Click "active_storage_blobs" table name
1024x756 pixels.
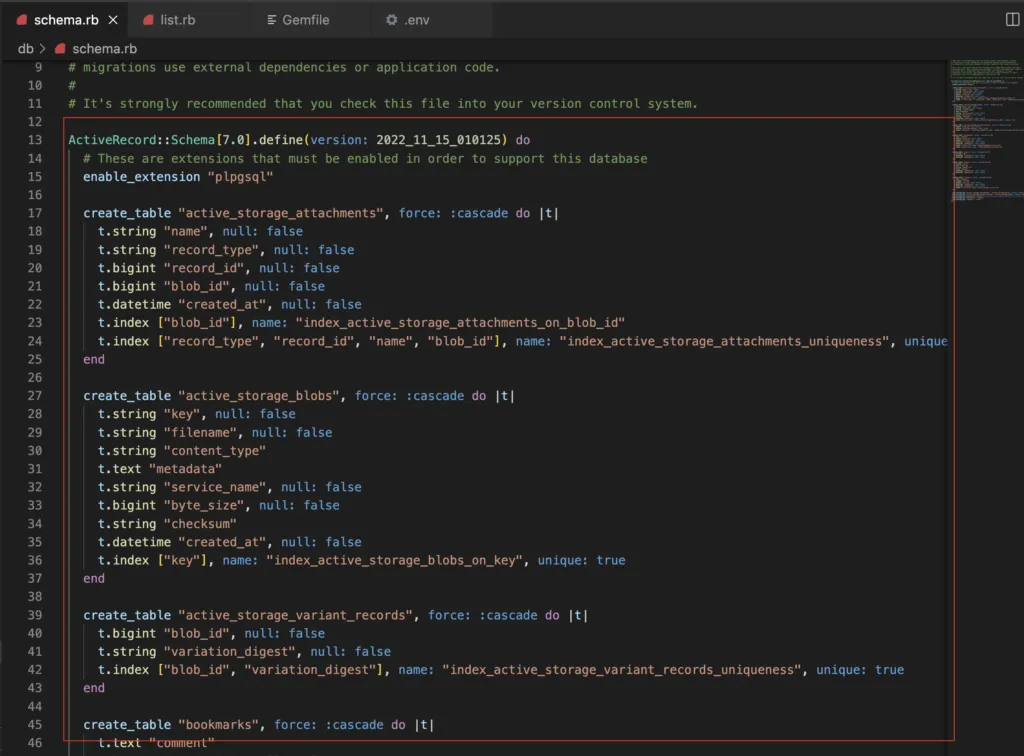[x=259, y=396]
